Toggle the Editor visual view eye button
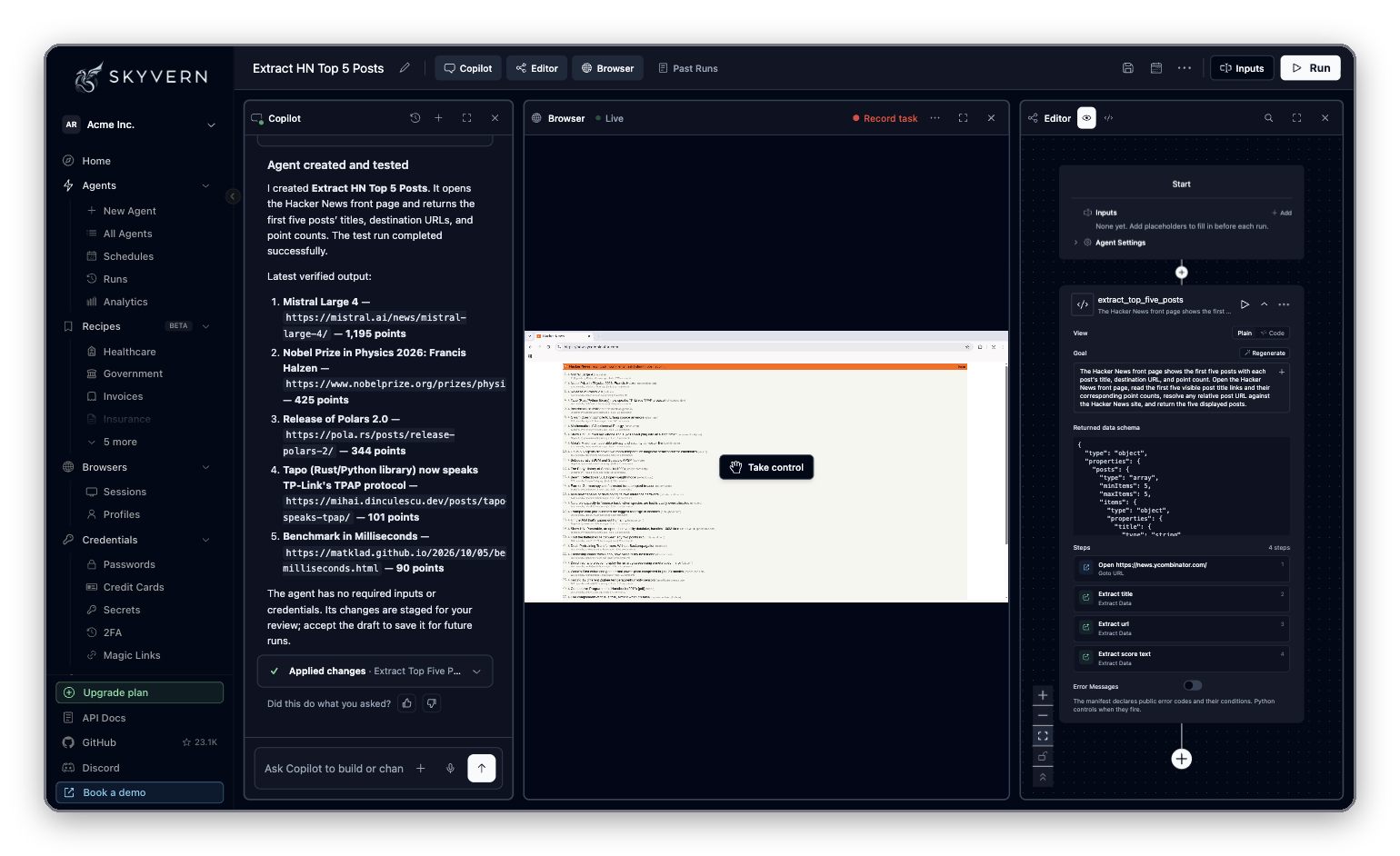This screenshot has width=1400, height=856. click(x=1086, y=118)
